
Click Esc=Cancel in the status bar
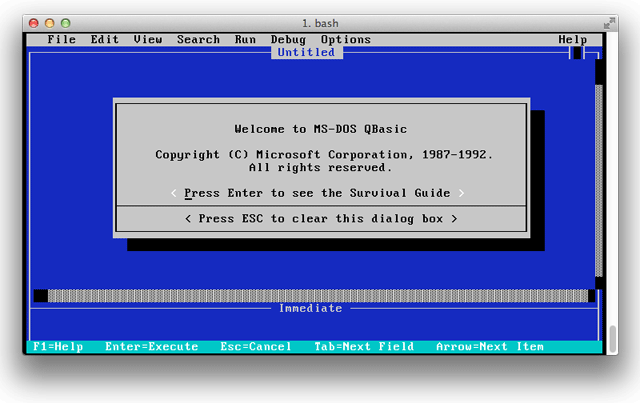click(x=256, y=347)
